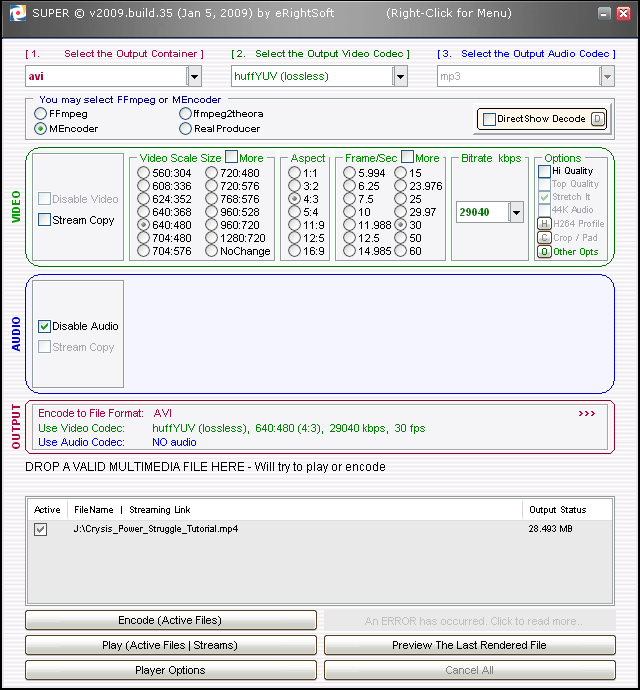Select the FFmpeg encoder radio button
Image resolution: width=640 pixels, height=690 pixels.
pyautogui.click(x=40, y=114)
